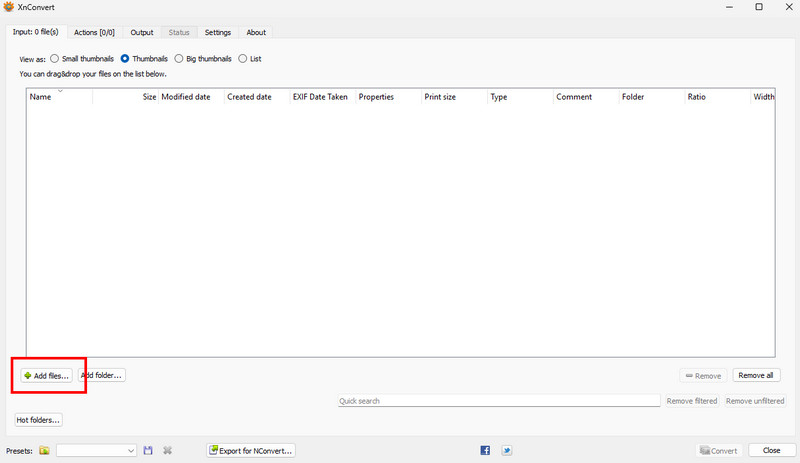This screenshot has height=463, width=800.
Task: Click the Add folder button
Action: (101, 376)
